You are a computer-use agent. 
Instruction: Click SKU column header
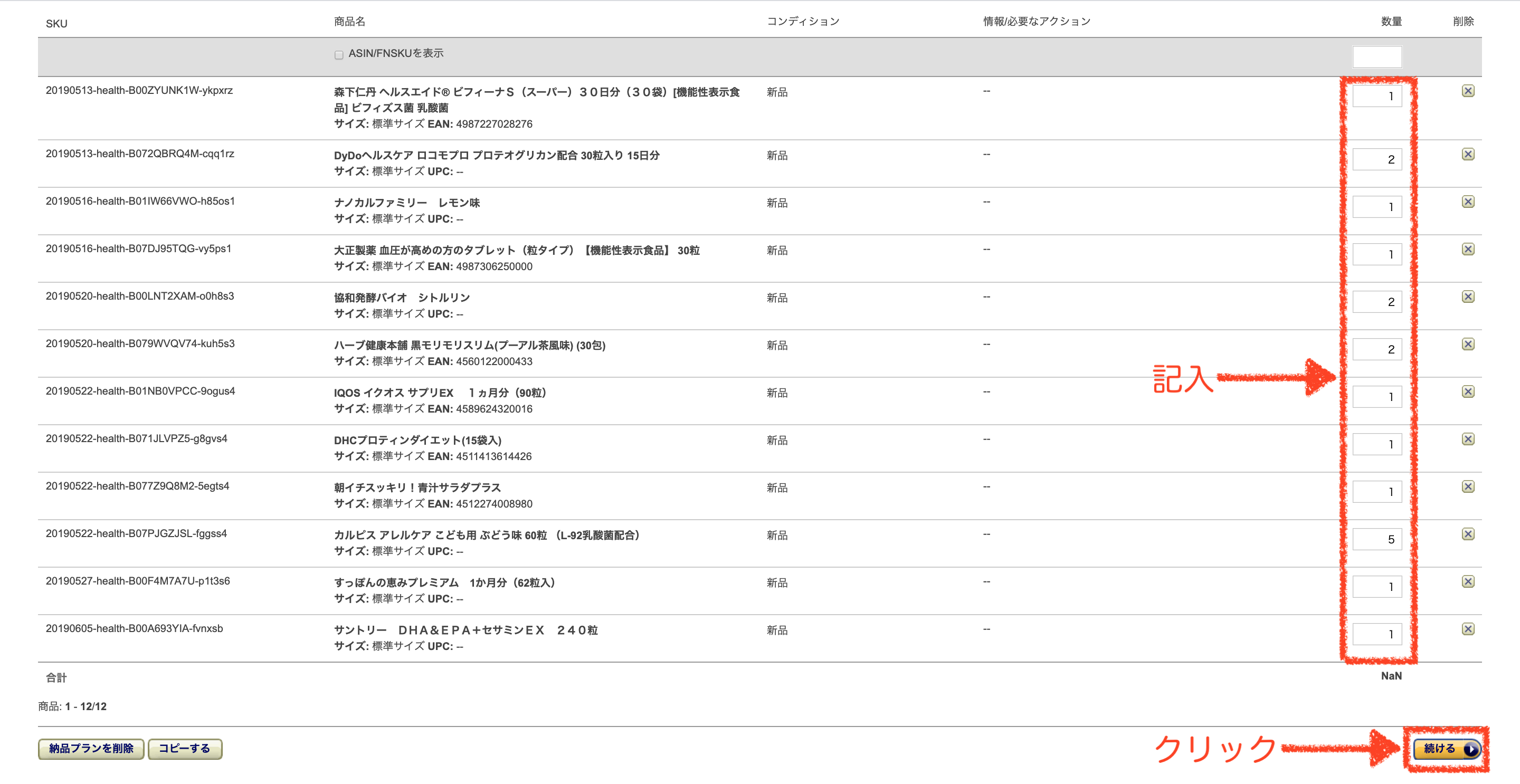56,24
